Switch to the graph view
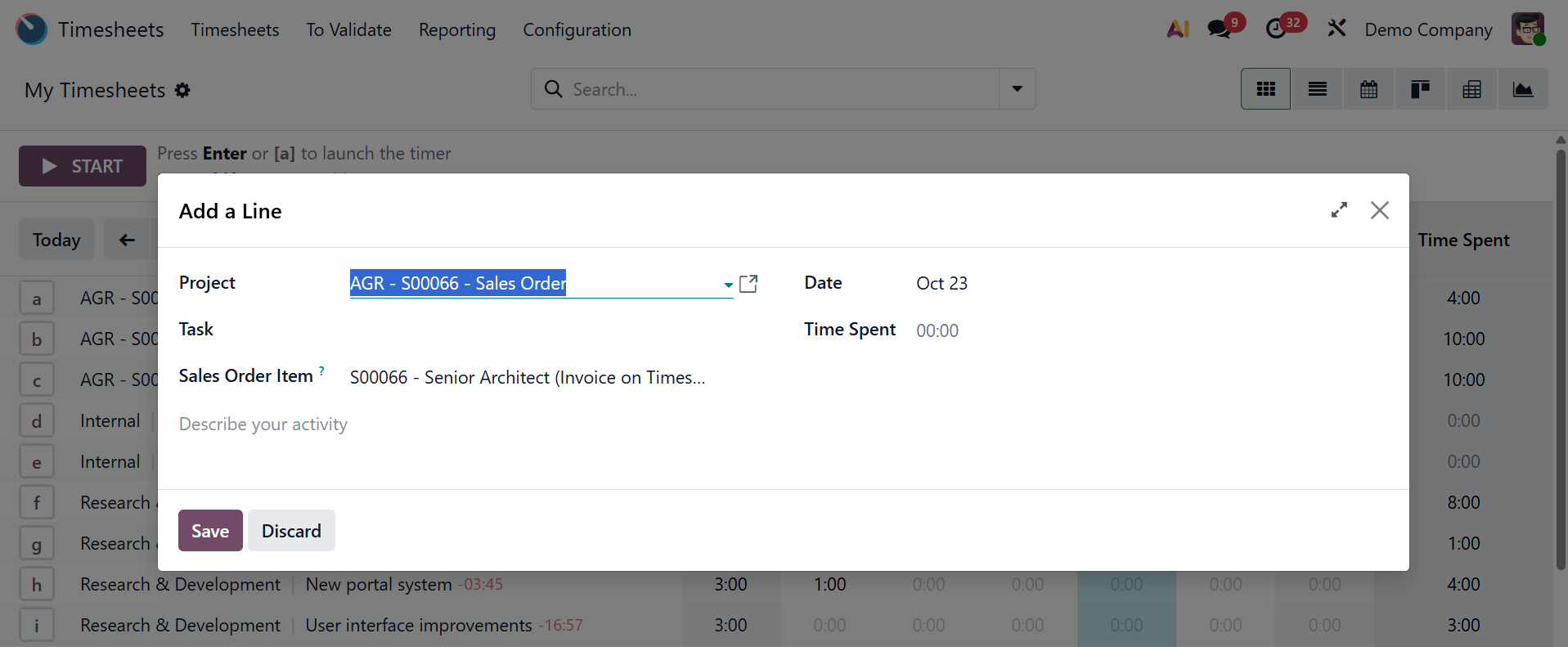The image size is (1568, 647). [1522, 89]
